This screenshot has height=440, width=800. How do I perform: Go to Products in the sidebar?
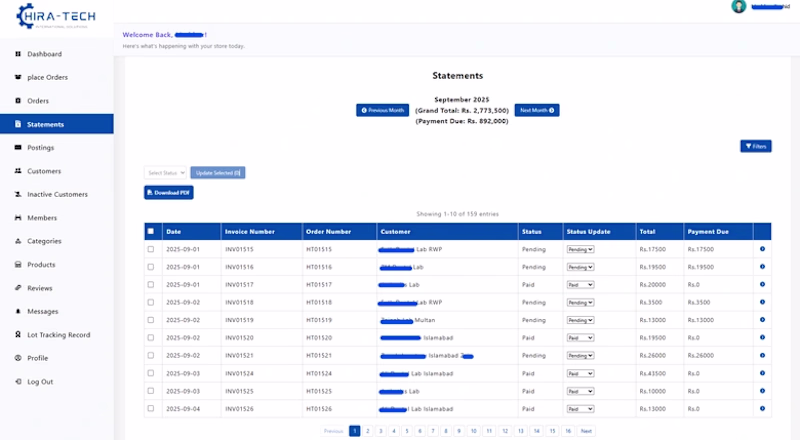click(x=41, y=265)
